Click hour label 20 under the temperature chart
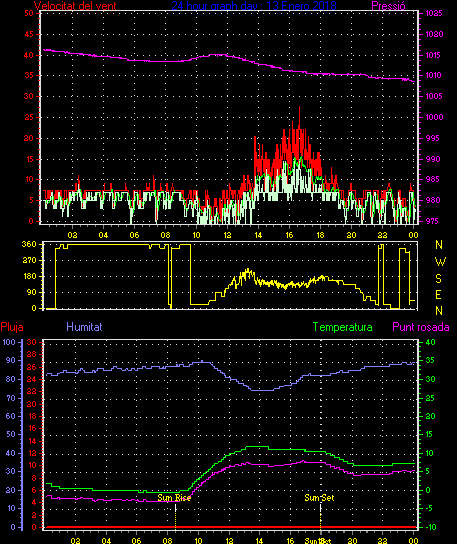 pyautogui.click(x=352, y=541)
